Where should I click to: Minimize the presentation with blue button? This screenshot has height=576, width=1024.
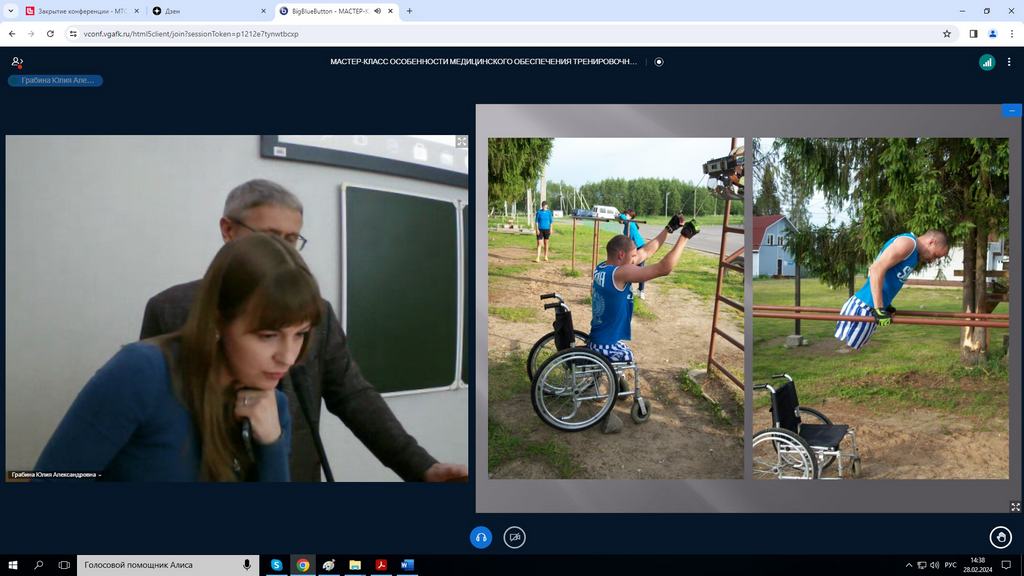coord(1012,111)
